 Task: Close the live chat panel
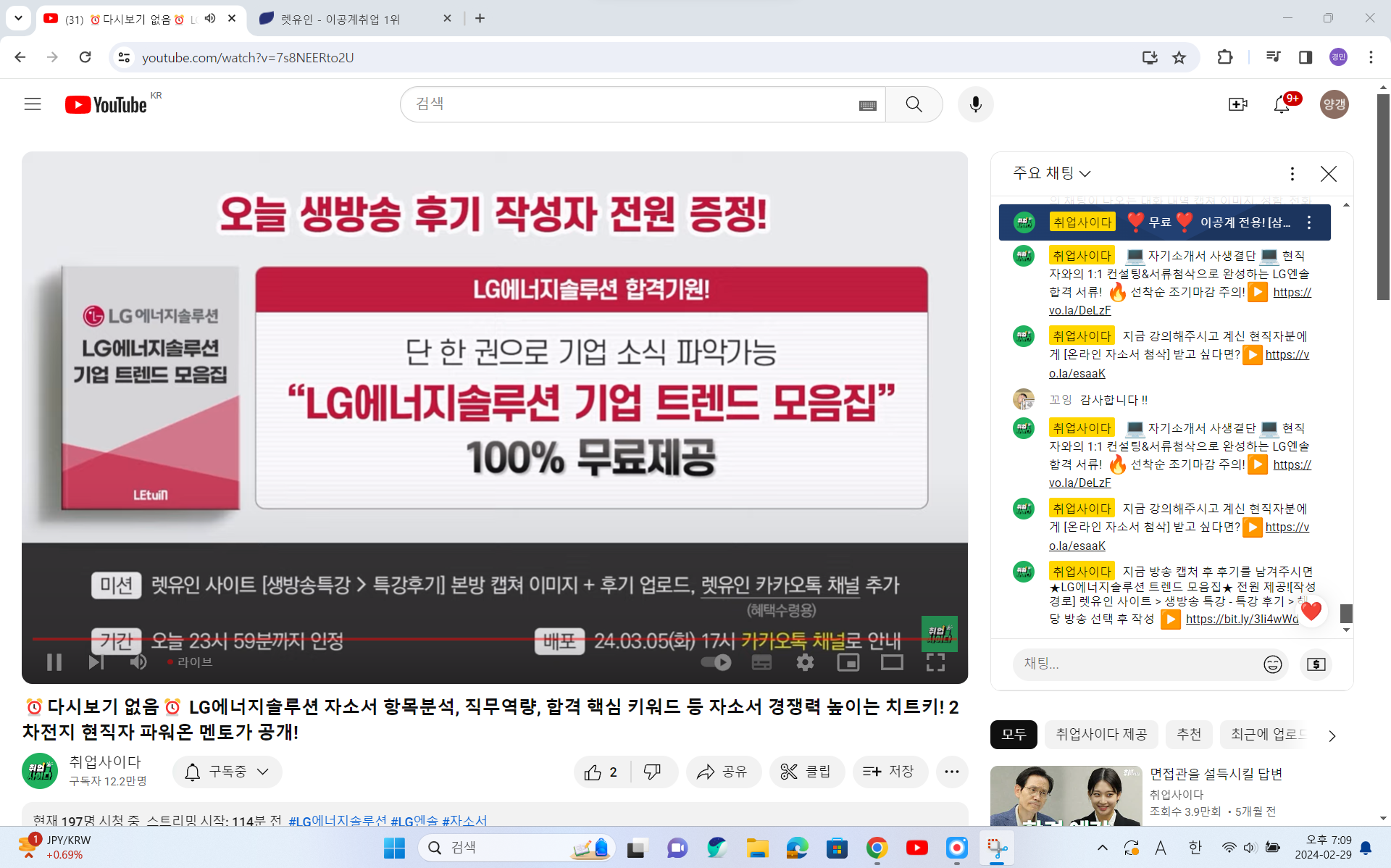pyautogui.click(x=1328, y=174)
